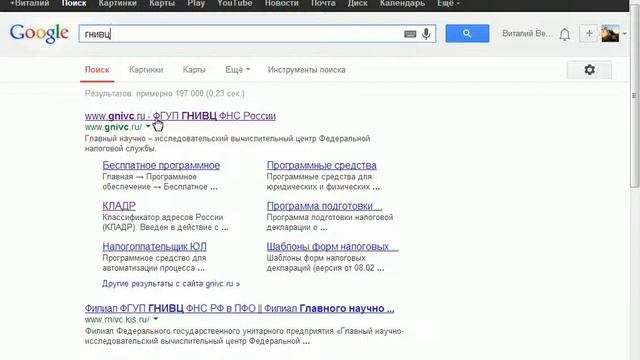
Task: Open +Виталий in top bar
Action: pyautogui.click(x=30, y=4)
